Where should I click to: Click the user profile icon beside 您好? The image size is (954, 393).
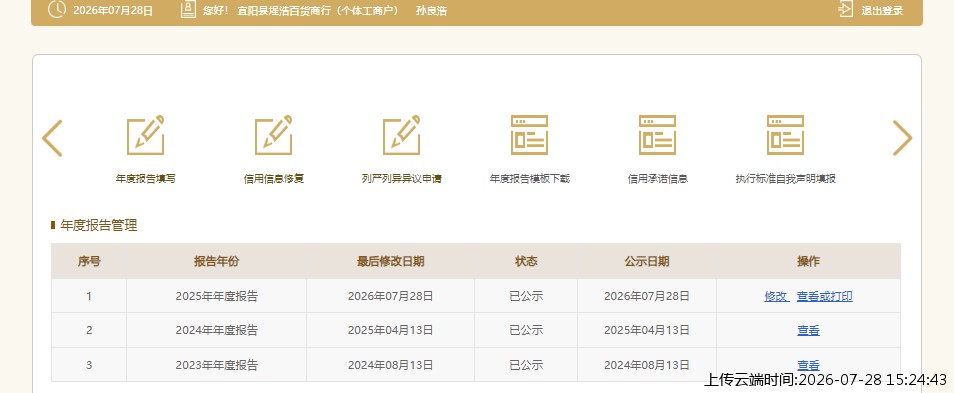tap(188, 10)
